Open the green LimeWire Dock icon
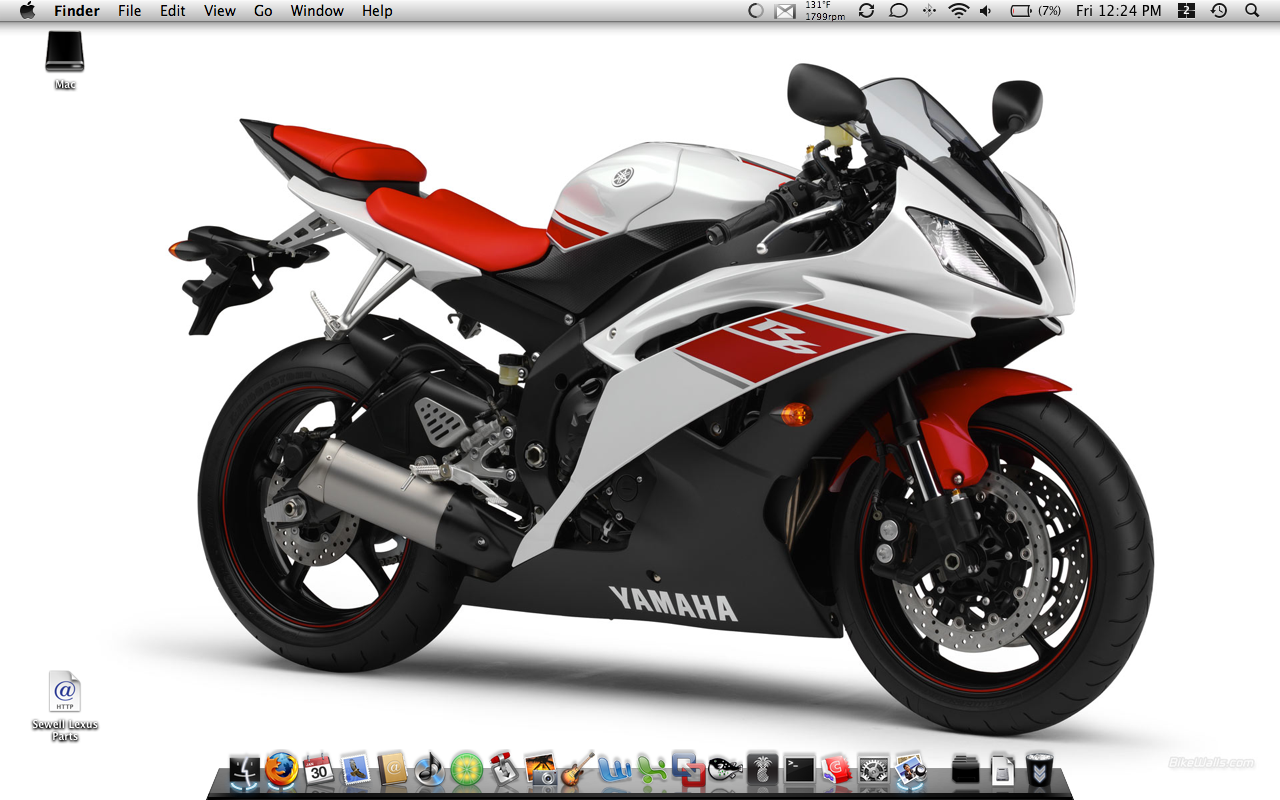 pos(467,769)
